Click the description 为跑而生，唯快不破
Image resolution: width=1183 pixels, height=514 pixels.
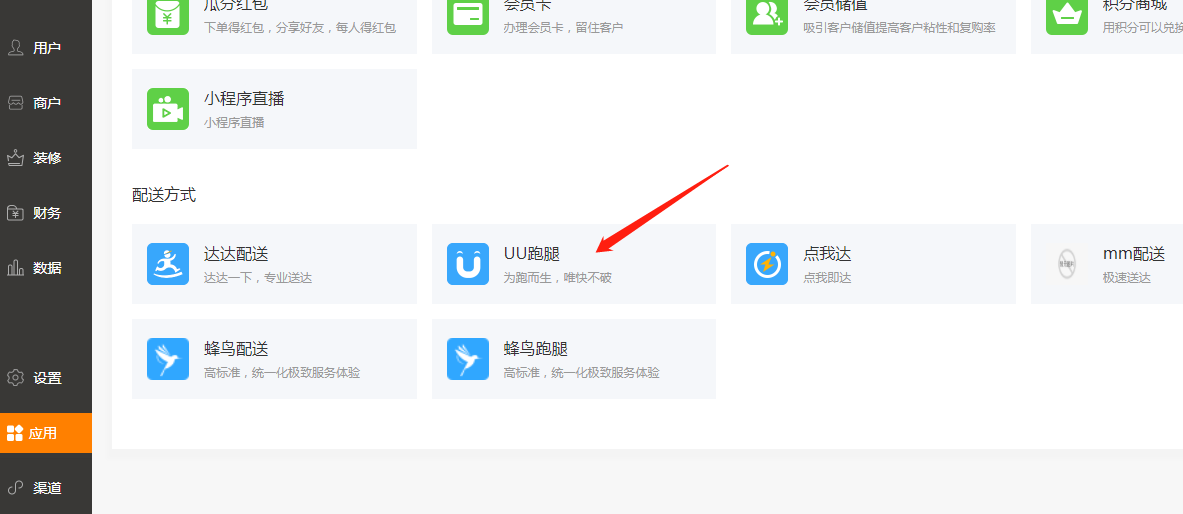558,278
